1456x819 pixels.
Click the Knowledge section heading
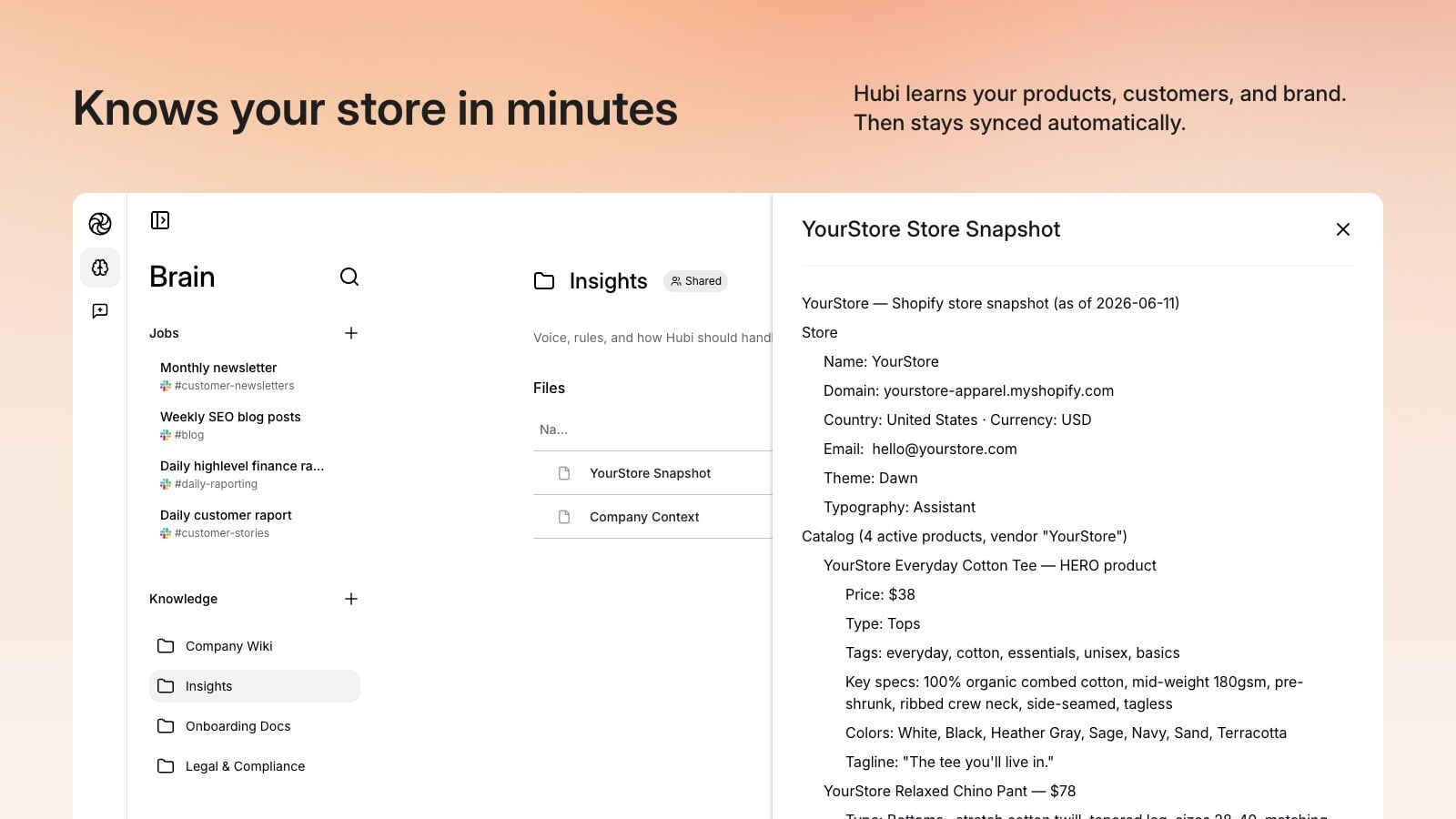[x=183, y=599]
